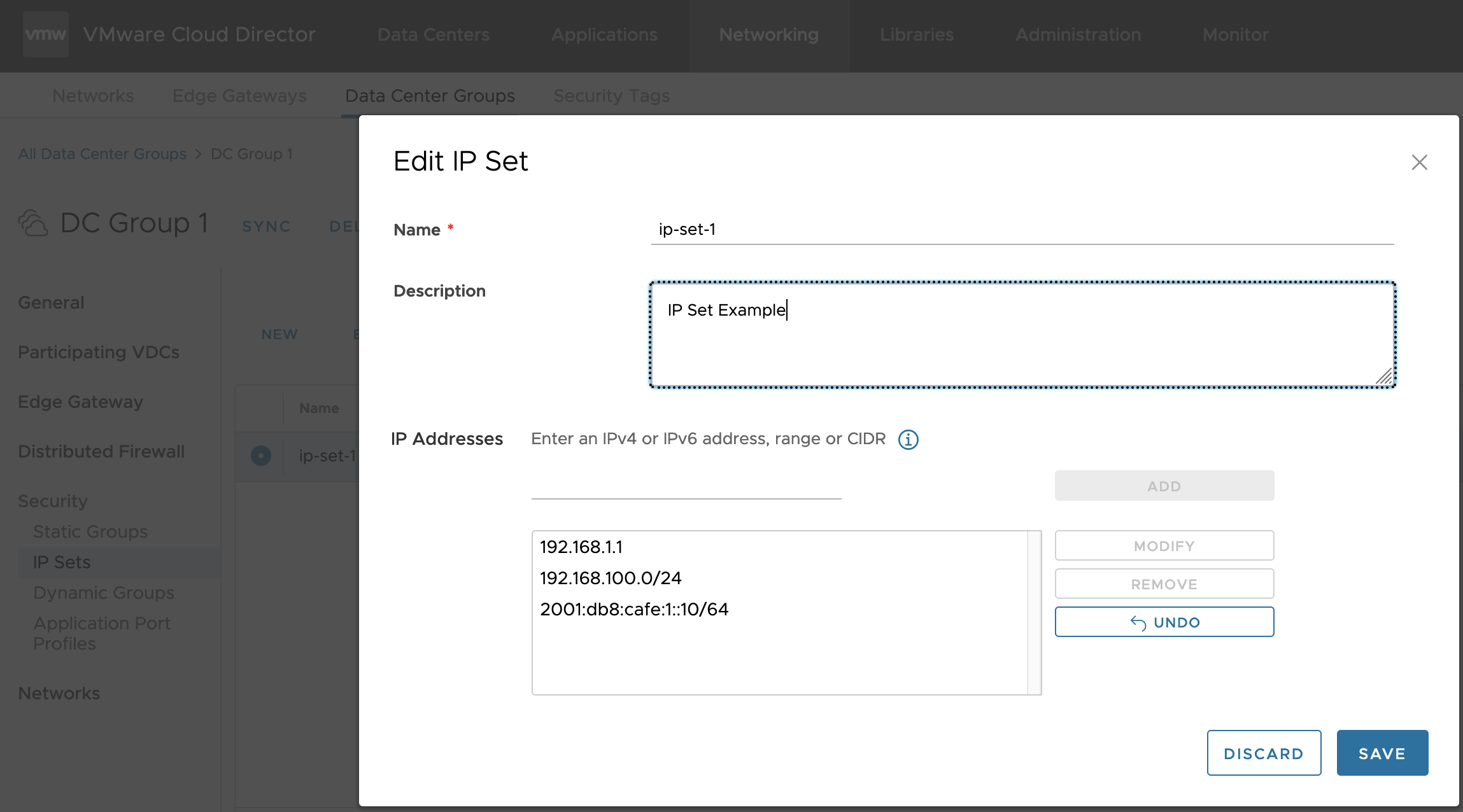The height and width of the screenshot is (812, 1463).
Task: Open All Data Center Groups breadcrumb link
Action: [x=102, y=154]
